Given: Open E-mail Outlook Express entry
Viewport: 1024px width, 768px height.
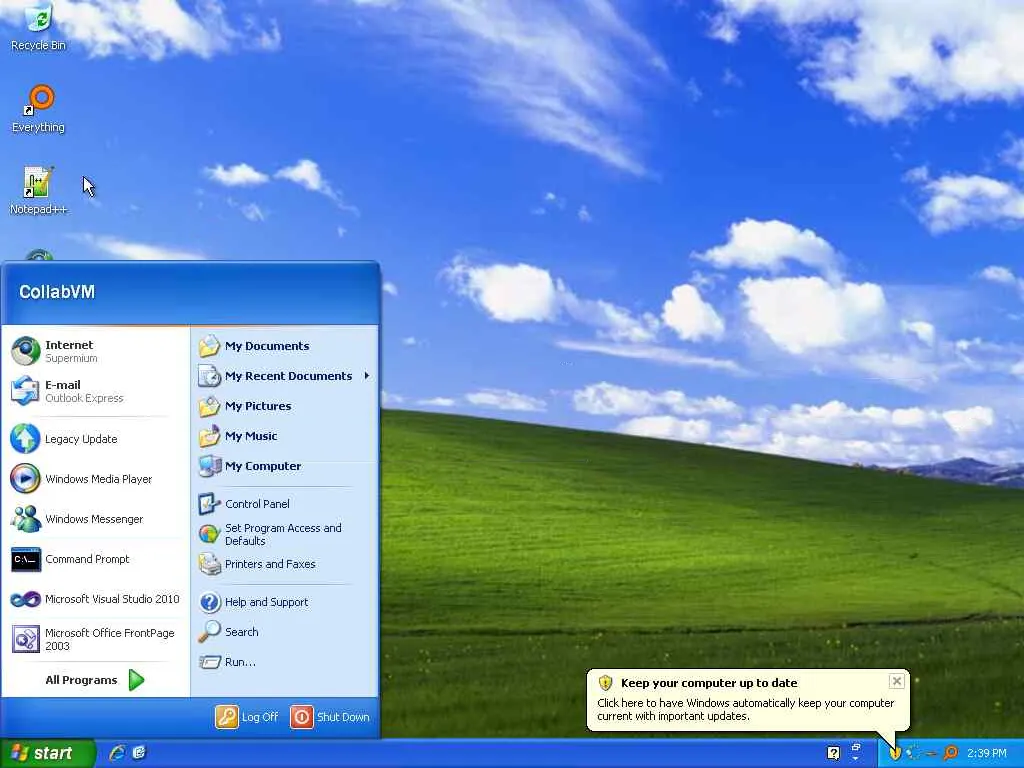Looking at the screenshot, I should point(95,391).
